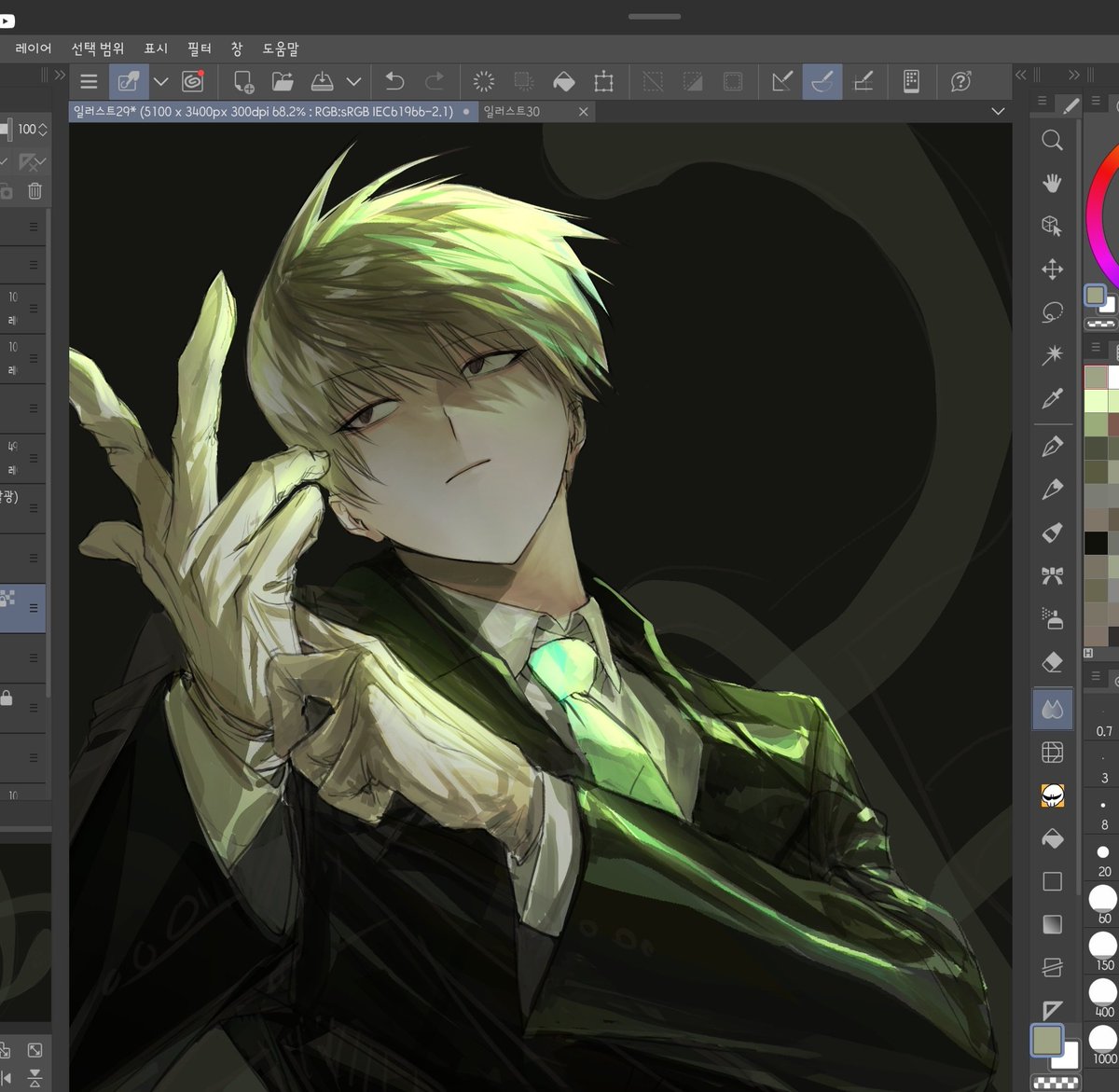Select the Pen tool
Screen dimensions: 1119x1092
(x=1053, y=446)
